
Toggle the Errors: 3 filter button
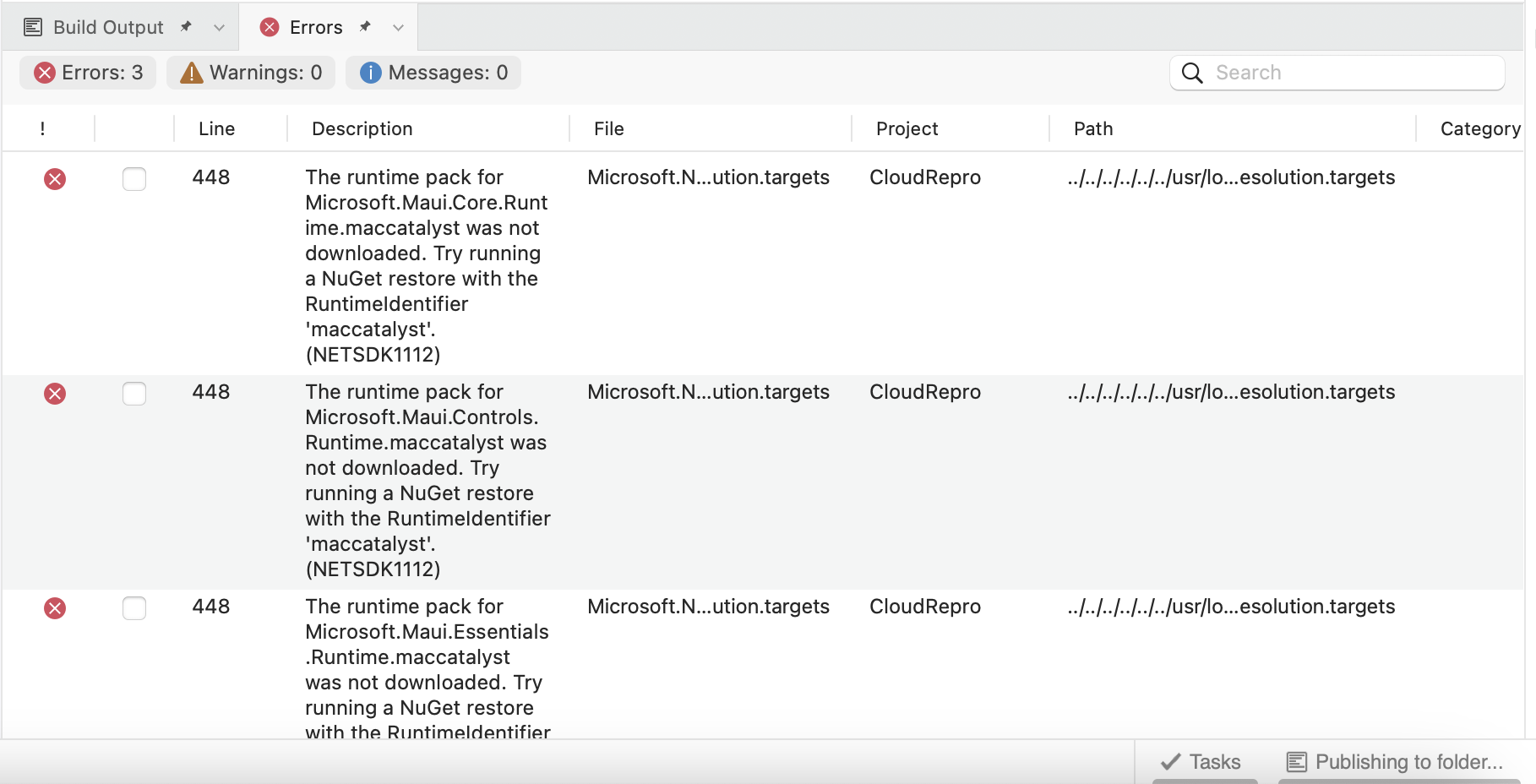(x=89, y=73)
